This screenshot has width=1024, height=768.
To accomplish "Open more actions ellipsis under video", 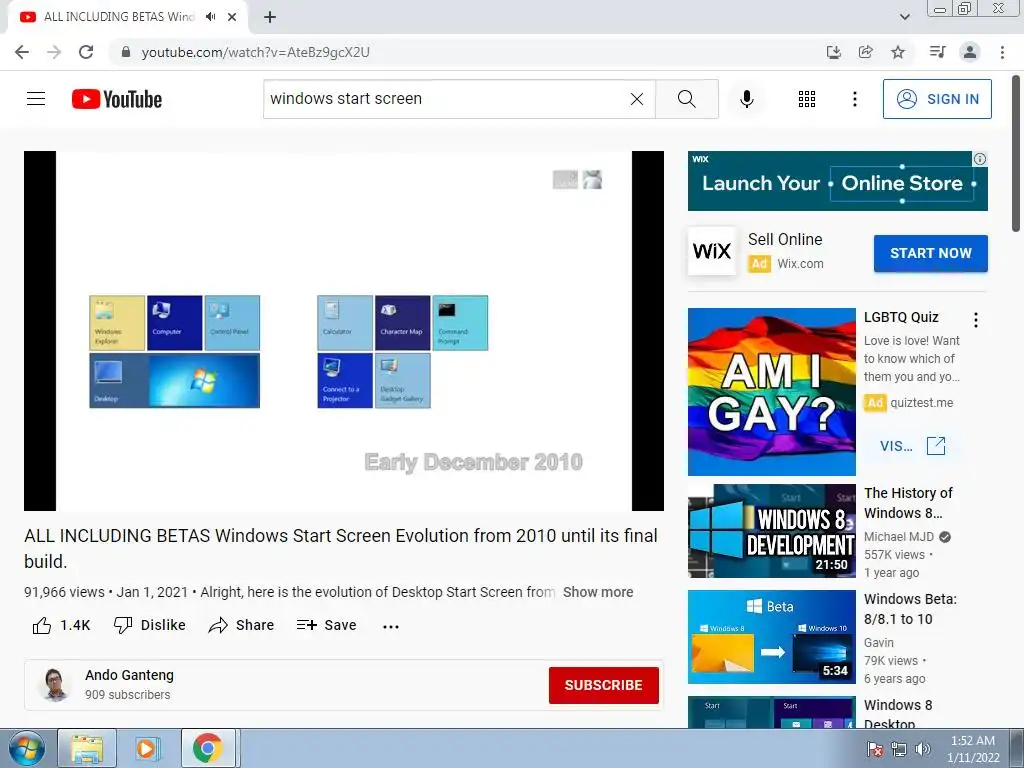I will coord(391,626).
